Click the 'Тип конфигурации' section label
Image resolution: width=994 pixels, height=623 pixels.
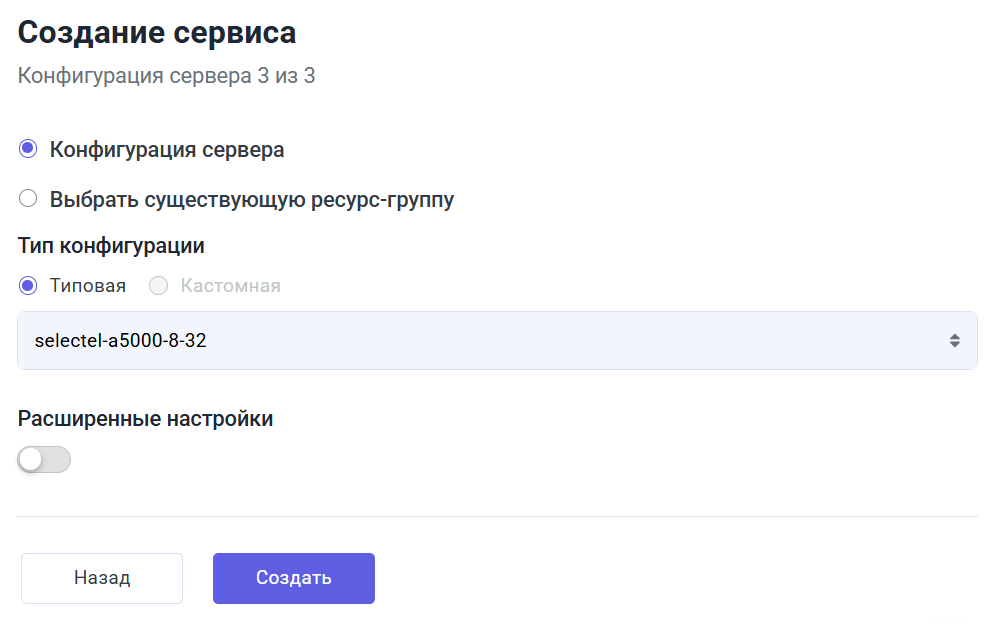(111, 245)
